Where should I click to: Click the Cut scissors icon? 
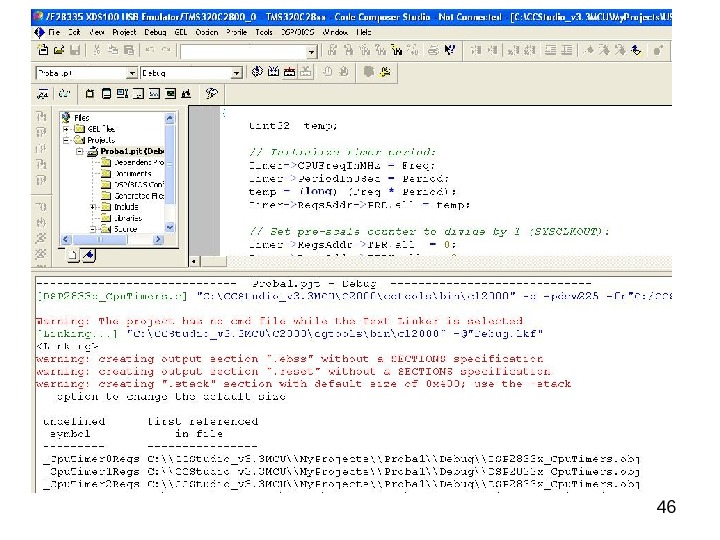pos(96,50)
